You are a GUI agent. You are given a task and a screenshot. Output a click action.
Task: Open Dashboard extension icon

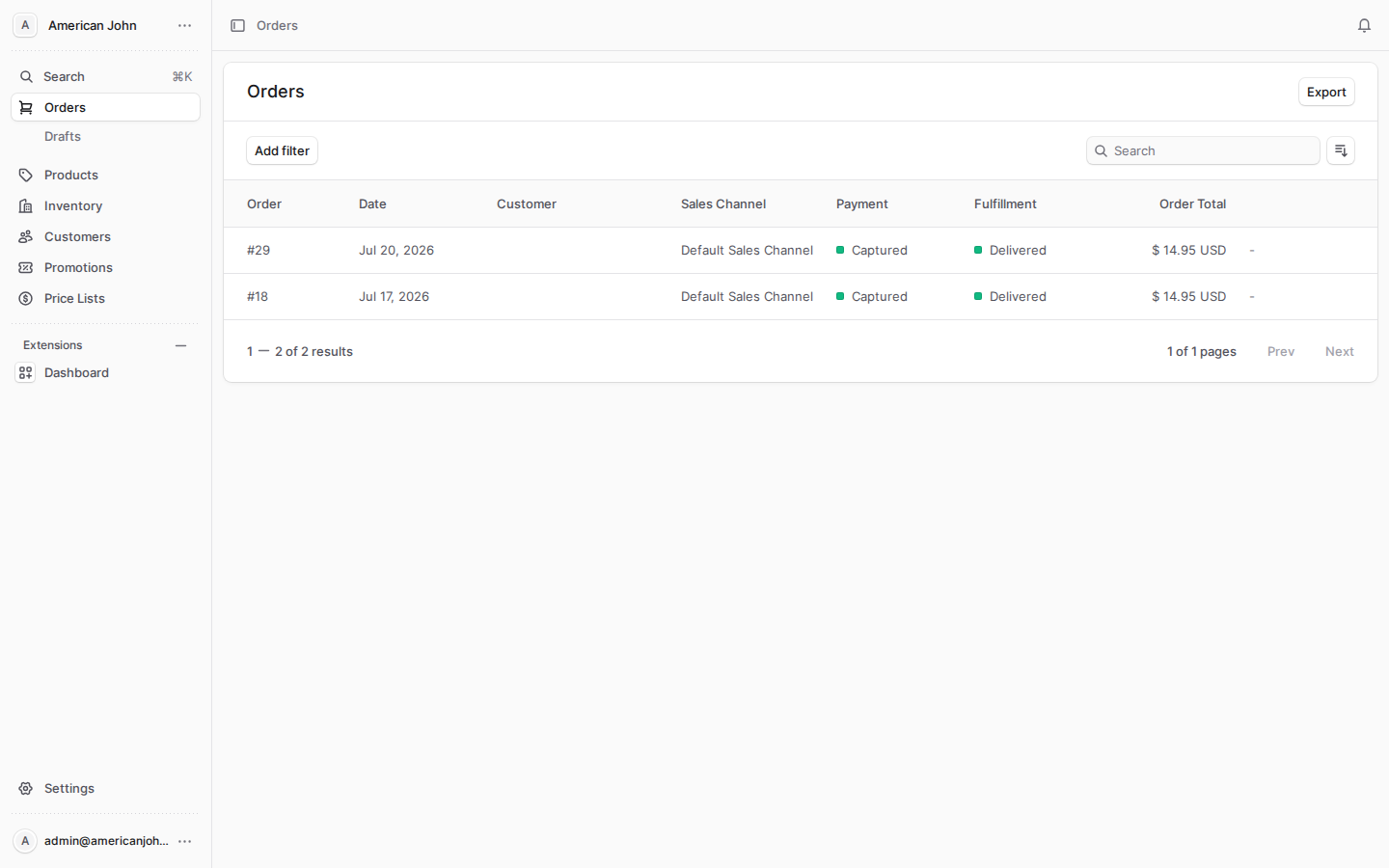pyautogui.click(x=26, y=373)
